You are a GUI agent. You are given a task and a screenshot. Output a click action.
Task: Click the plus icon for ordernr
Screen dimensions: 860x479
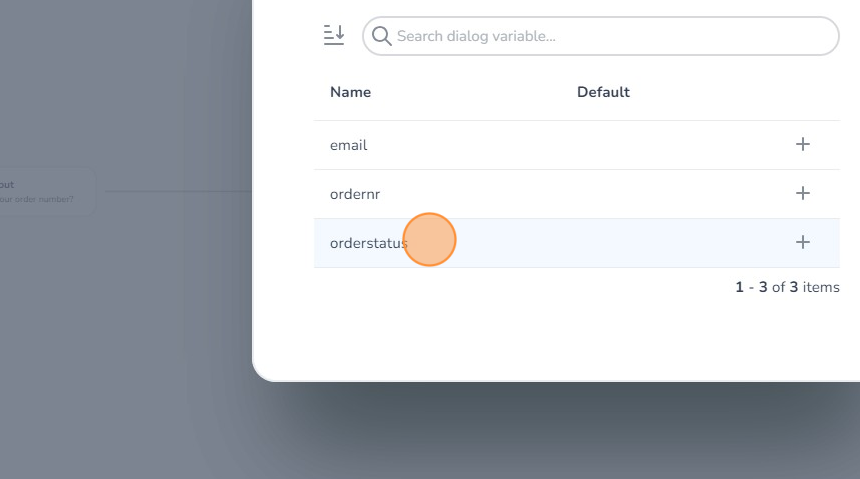[x=802, y=193]
